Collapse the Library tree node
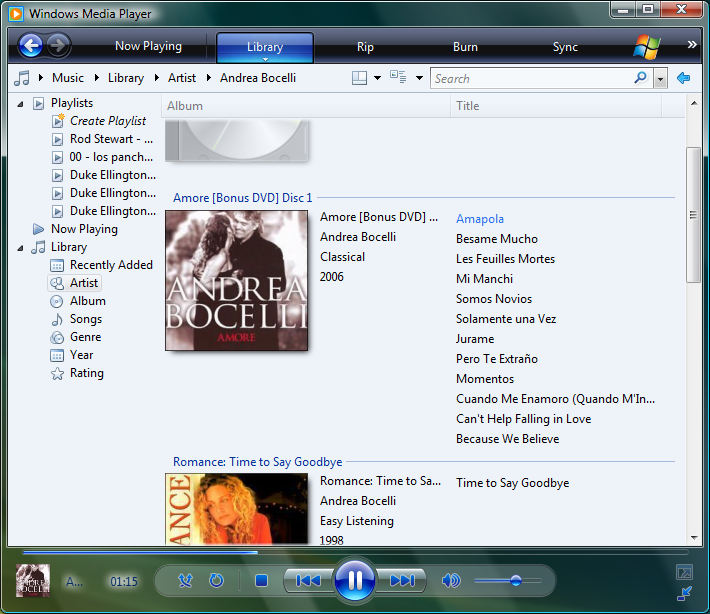The image size is (710, 614). pos(20,248)
